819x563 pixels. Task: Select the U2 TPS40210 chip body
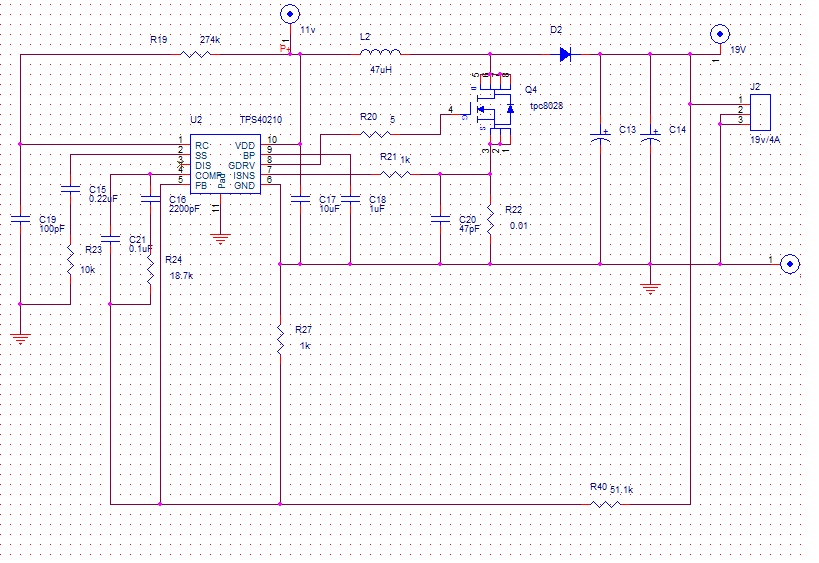click(225, 164)
